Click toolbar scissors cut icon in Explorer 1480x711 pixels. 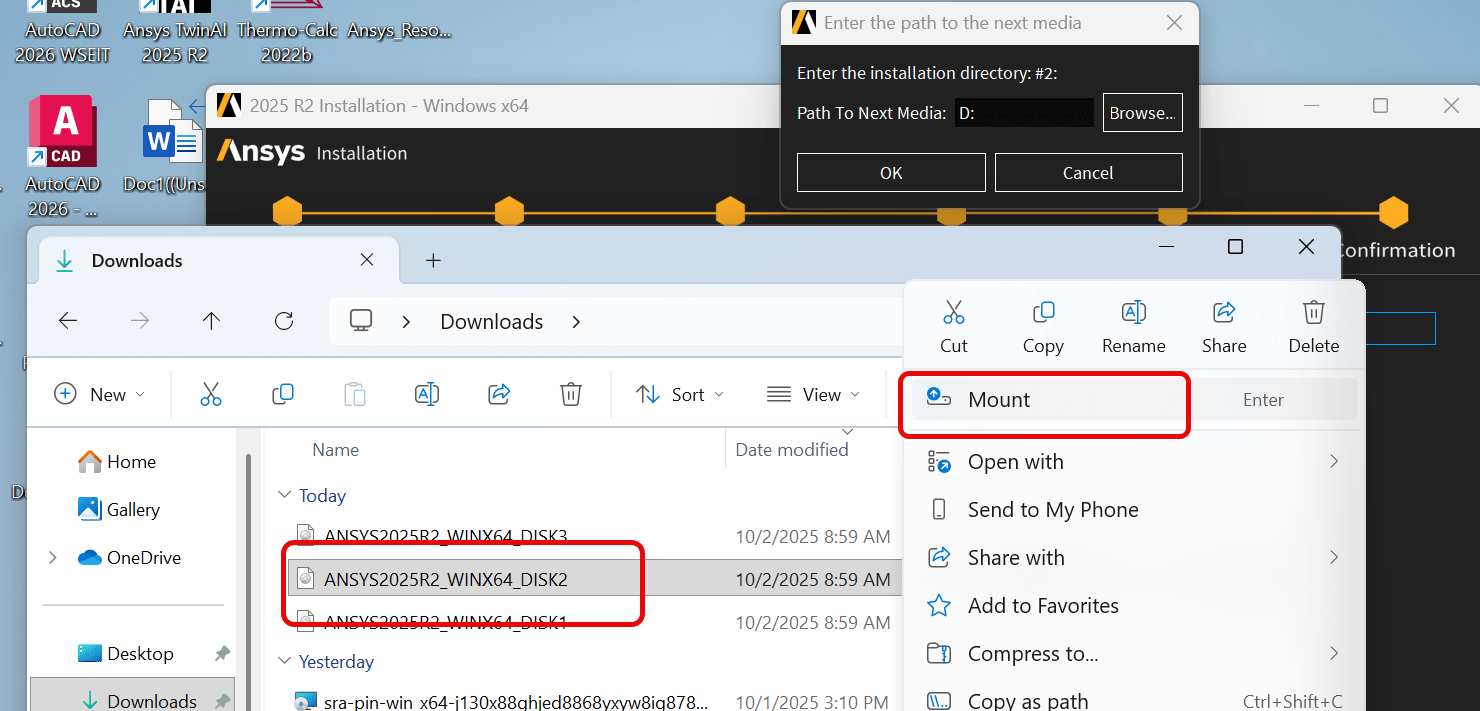point(211,394)
